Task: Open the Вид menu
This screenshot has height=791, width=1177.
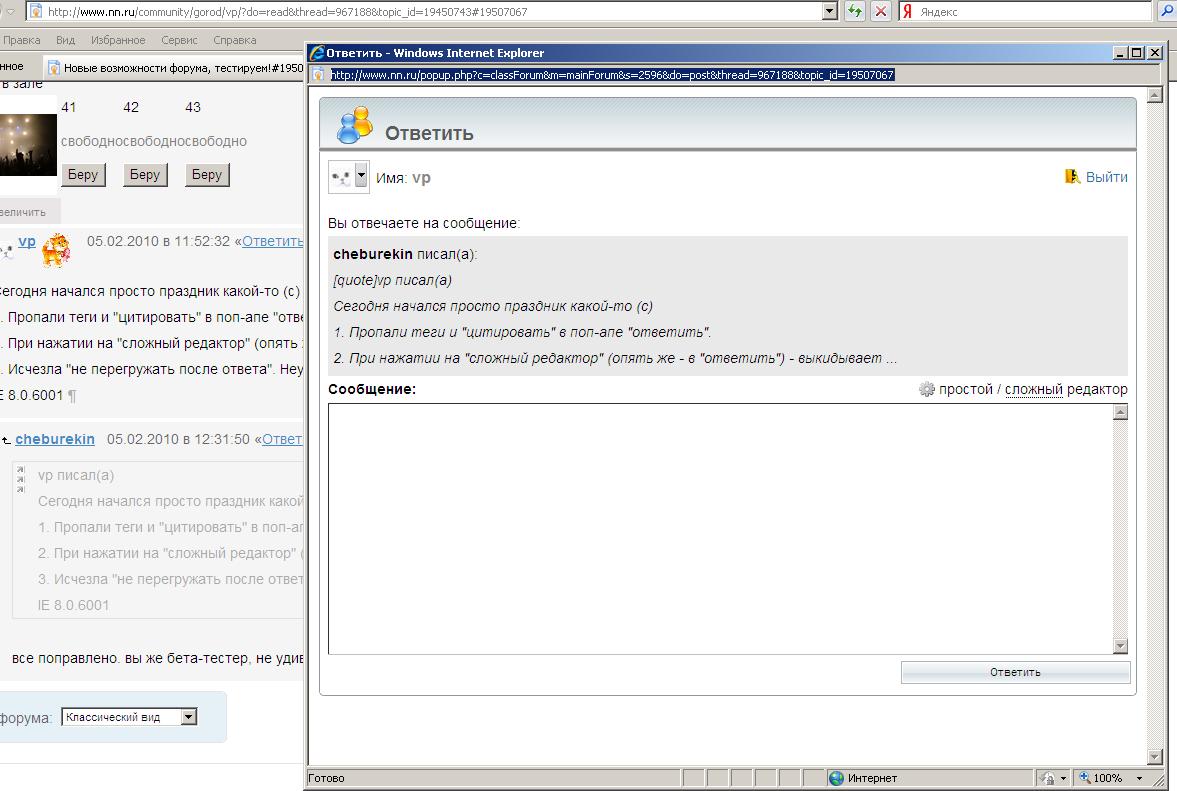Action: click(x=65, y=40)
